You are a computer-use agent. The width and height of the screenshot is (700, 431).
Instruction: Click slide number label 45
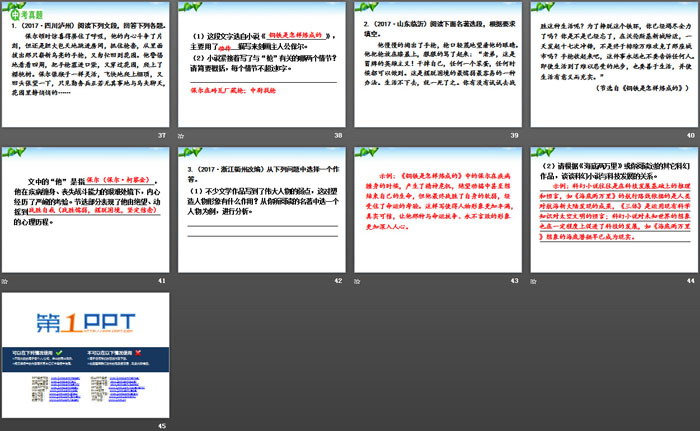(162, 426)
